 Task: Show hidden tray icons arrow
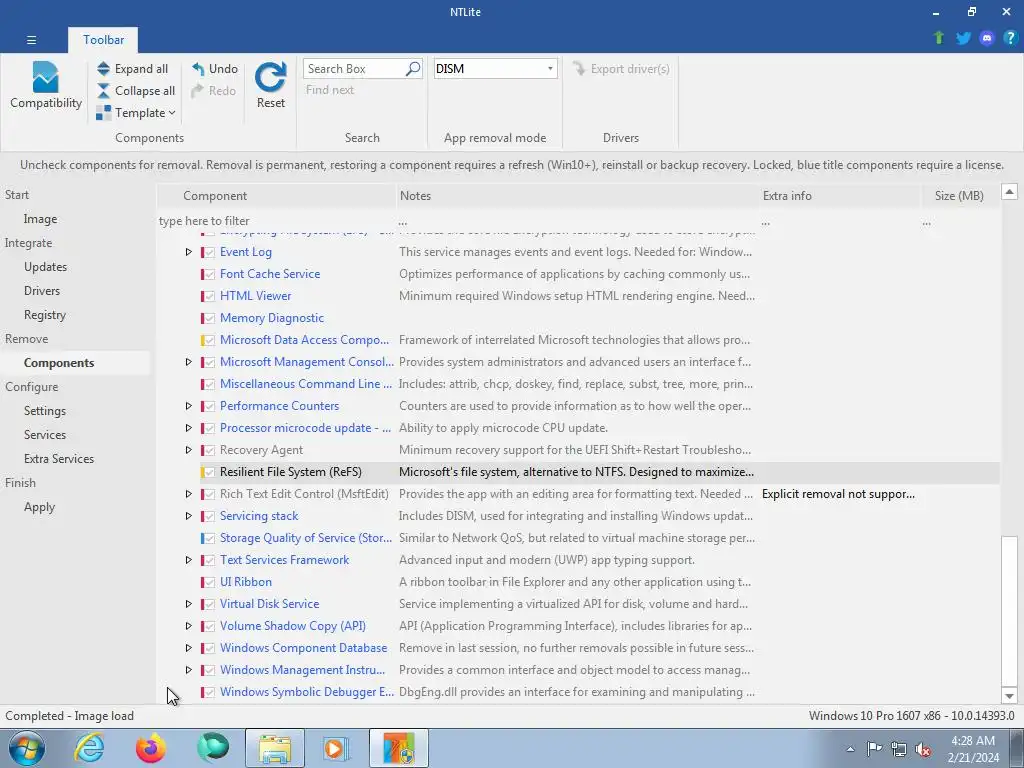(850, 749)
